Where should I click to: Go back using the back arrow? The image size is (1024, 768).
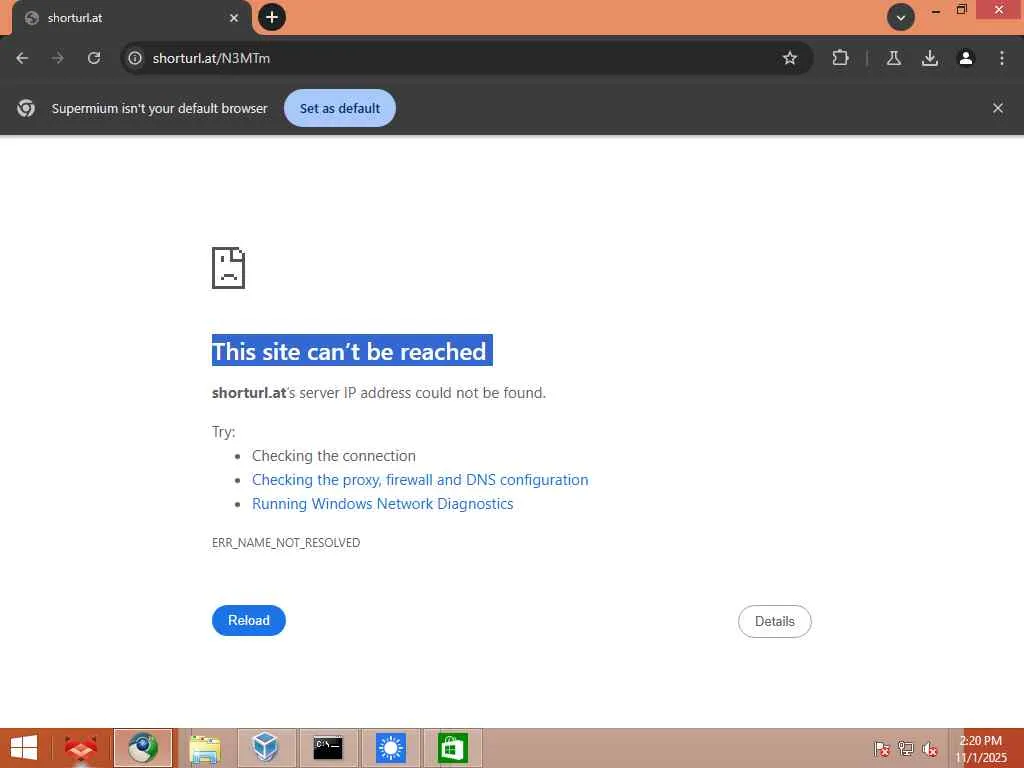(22, 58)
